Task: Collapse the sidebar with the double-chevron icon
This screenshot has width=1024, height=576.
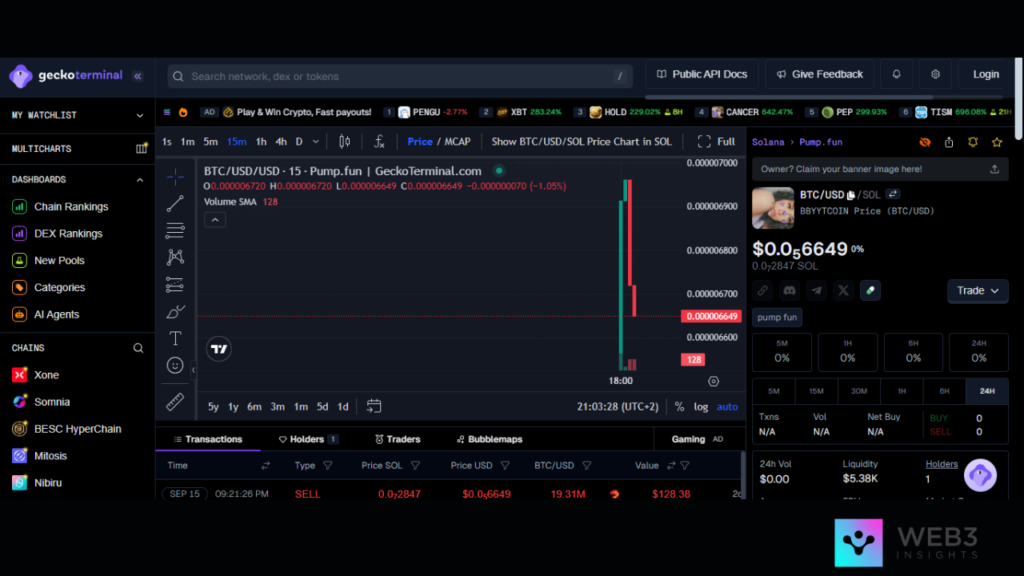Action: [x=138, y=76]
